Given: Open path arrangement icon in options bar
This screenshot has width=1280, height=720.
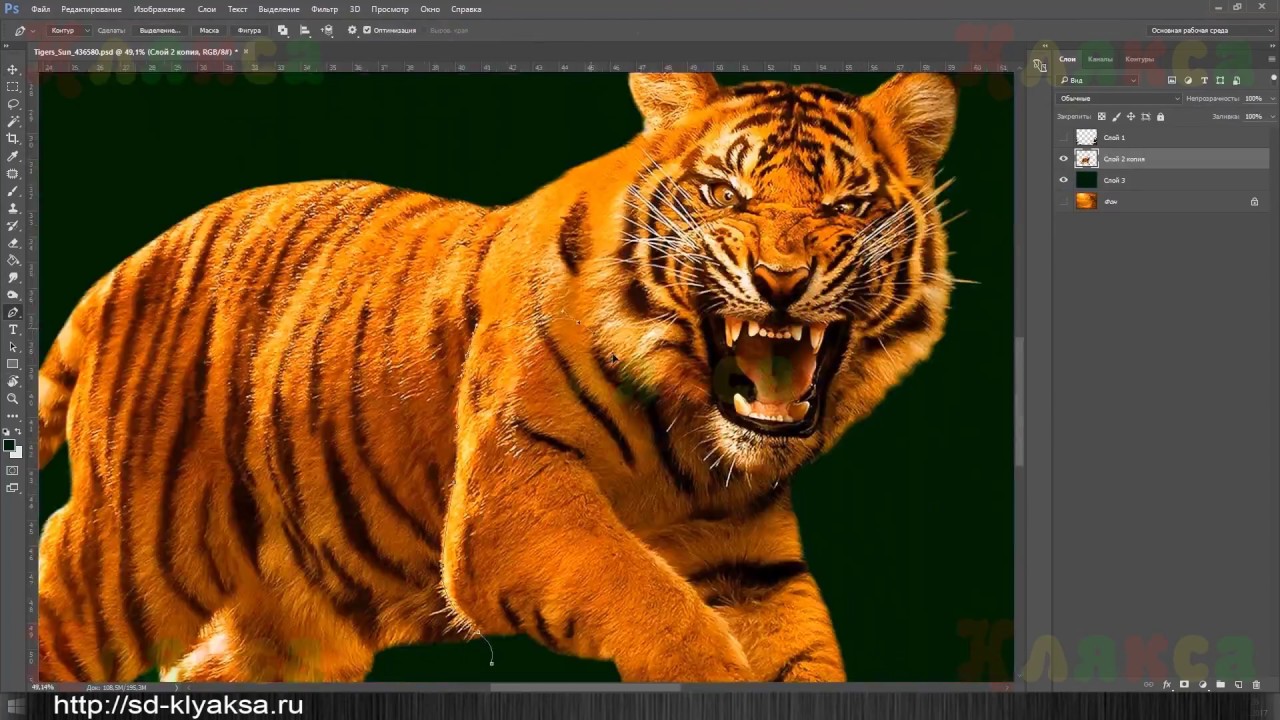Looking at the screenshot, I should pos(327,31).
